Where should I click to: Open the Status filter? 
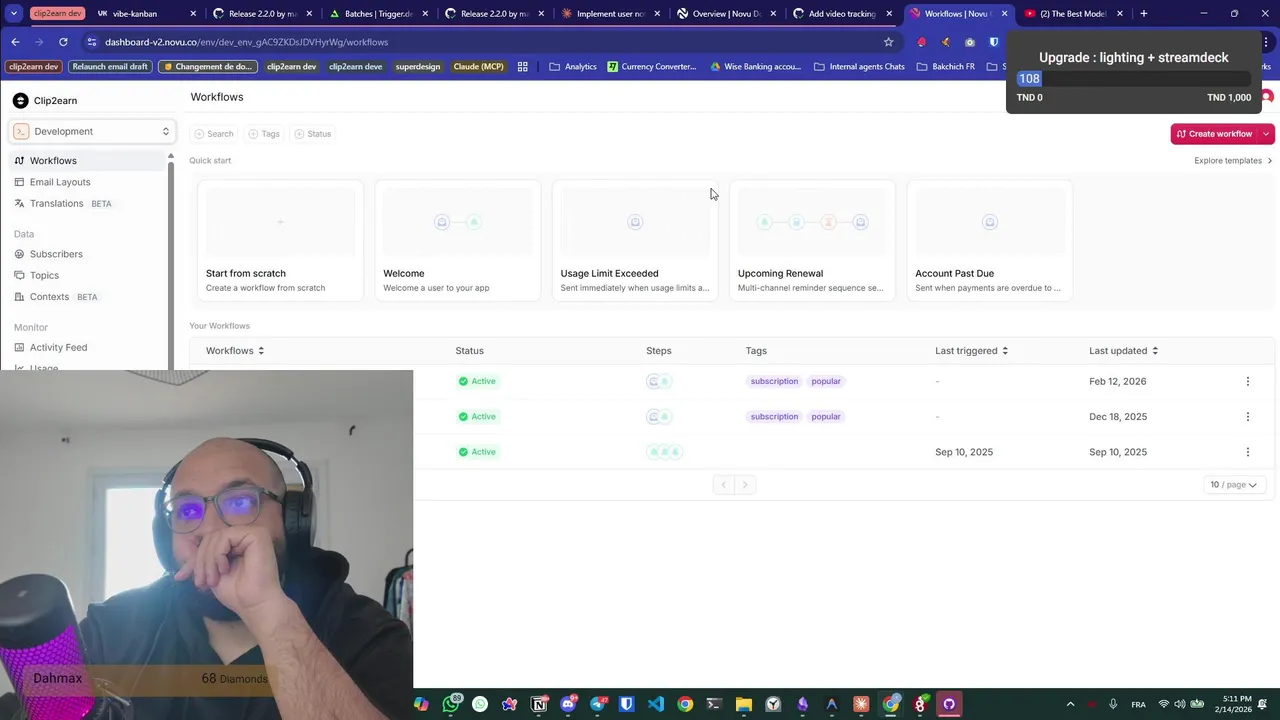coord(312,134)
